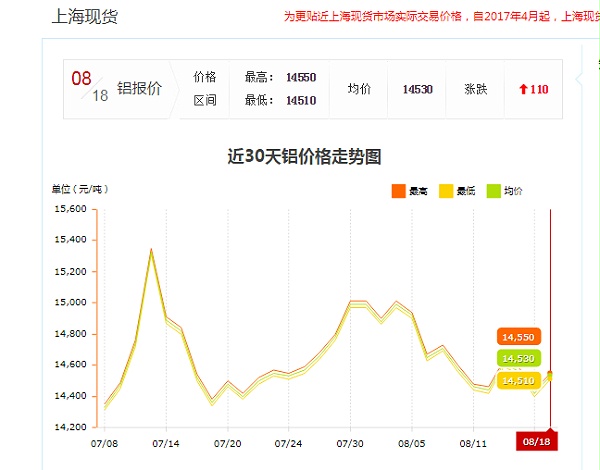The width and height of the screenshot is (600, 470).
Task: Click the 14,800 y-axis label
Action: coord(70,334)
